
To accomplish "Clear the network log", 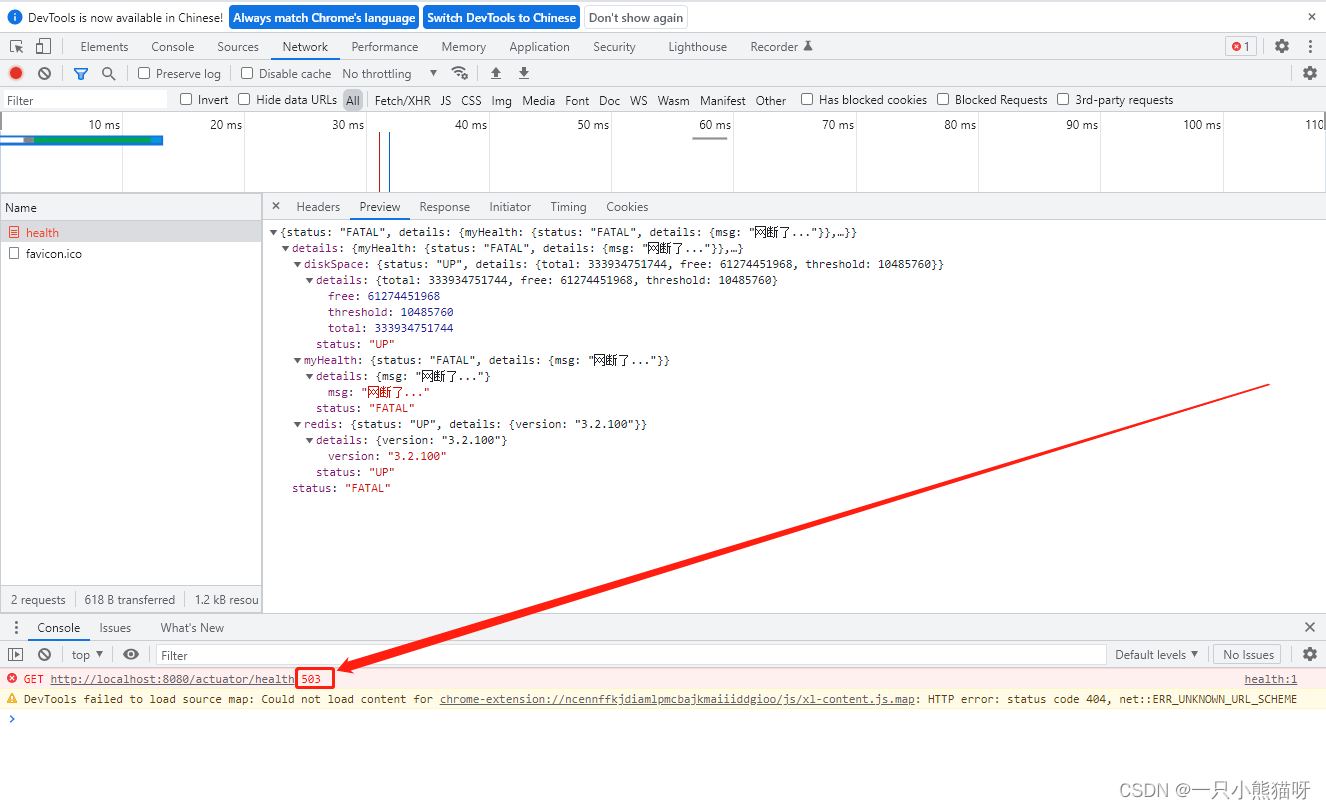I will tap(44, 74).
